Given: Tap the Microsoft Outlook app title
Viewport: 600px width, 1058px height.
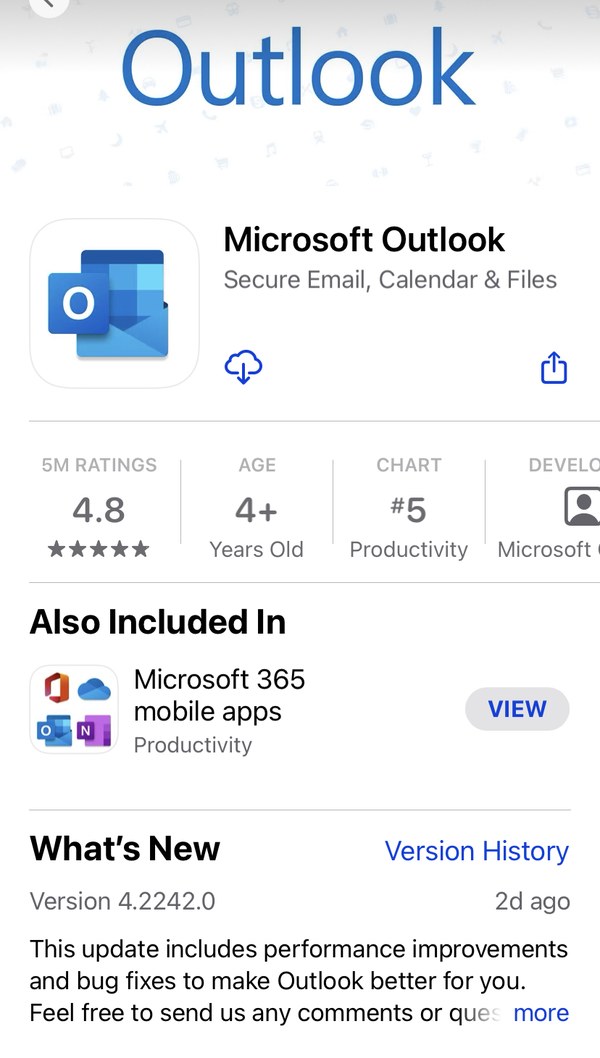Looking at the screenshot, I should point(364,240).
